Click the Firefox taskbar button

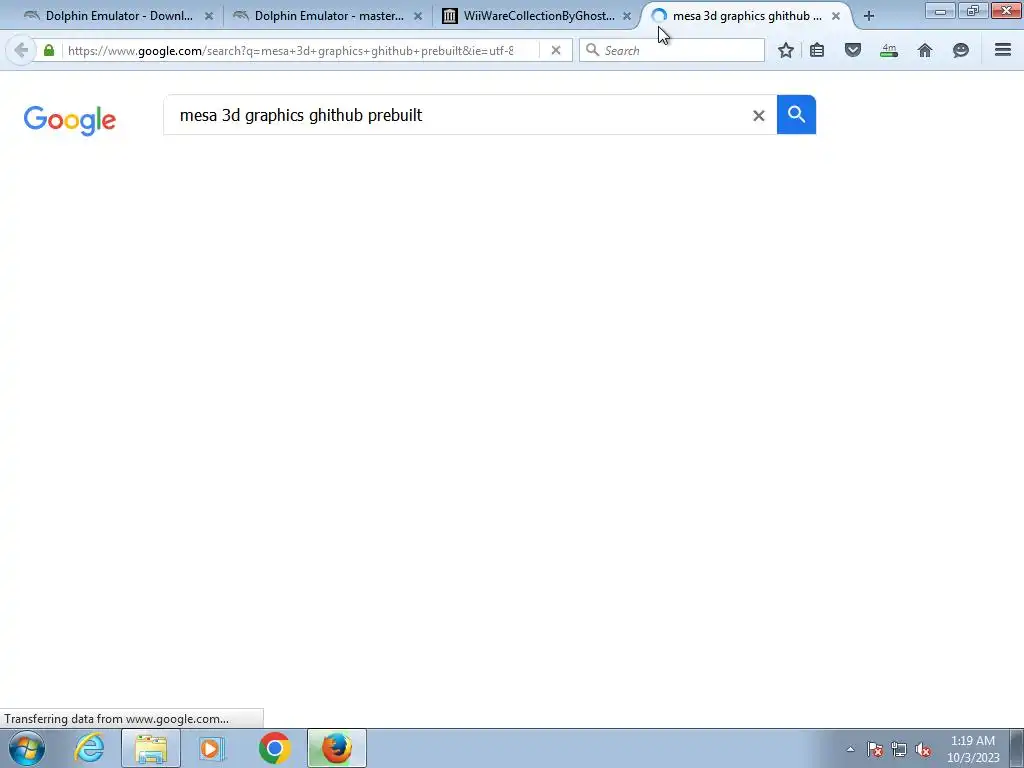coord(337,748)
